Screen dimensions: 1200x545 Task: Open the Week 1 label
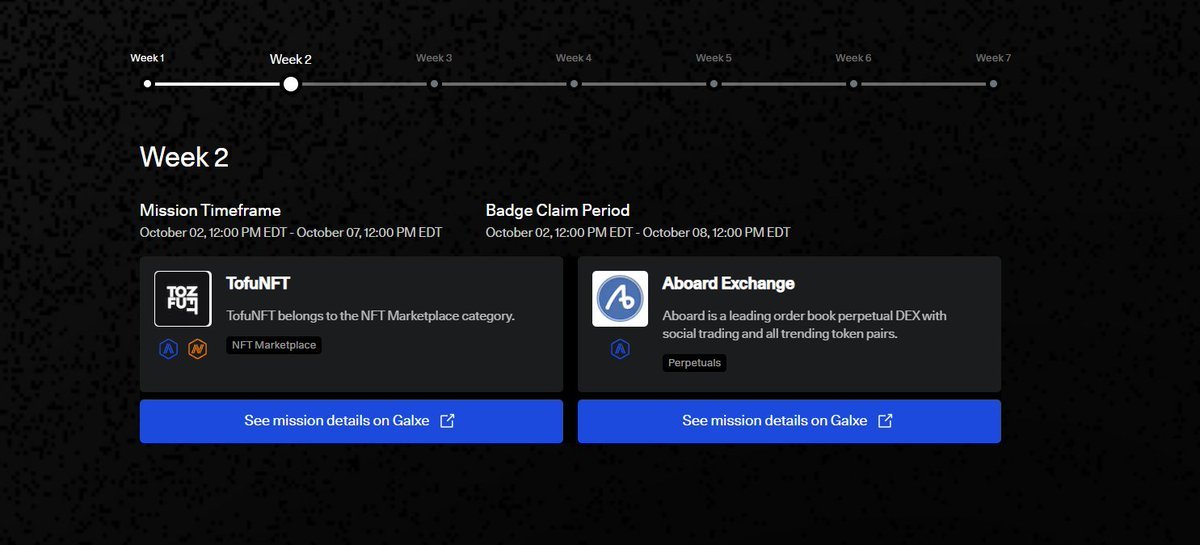coord(147,58)
